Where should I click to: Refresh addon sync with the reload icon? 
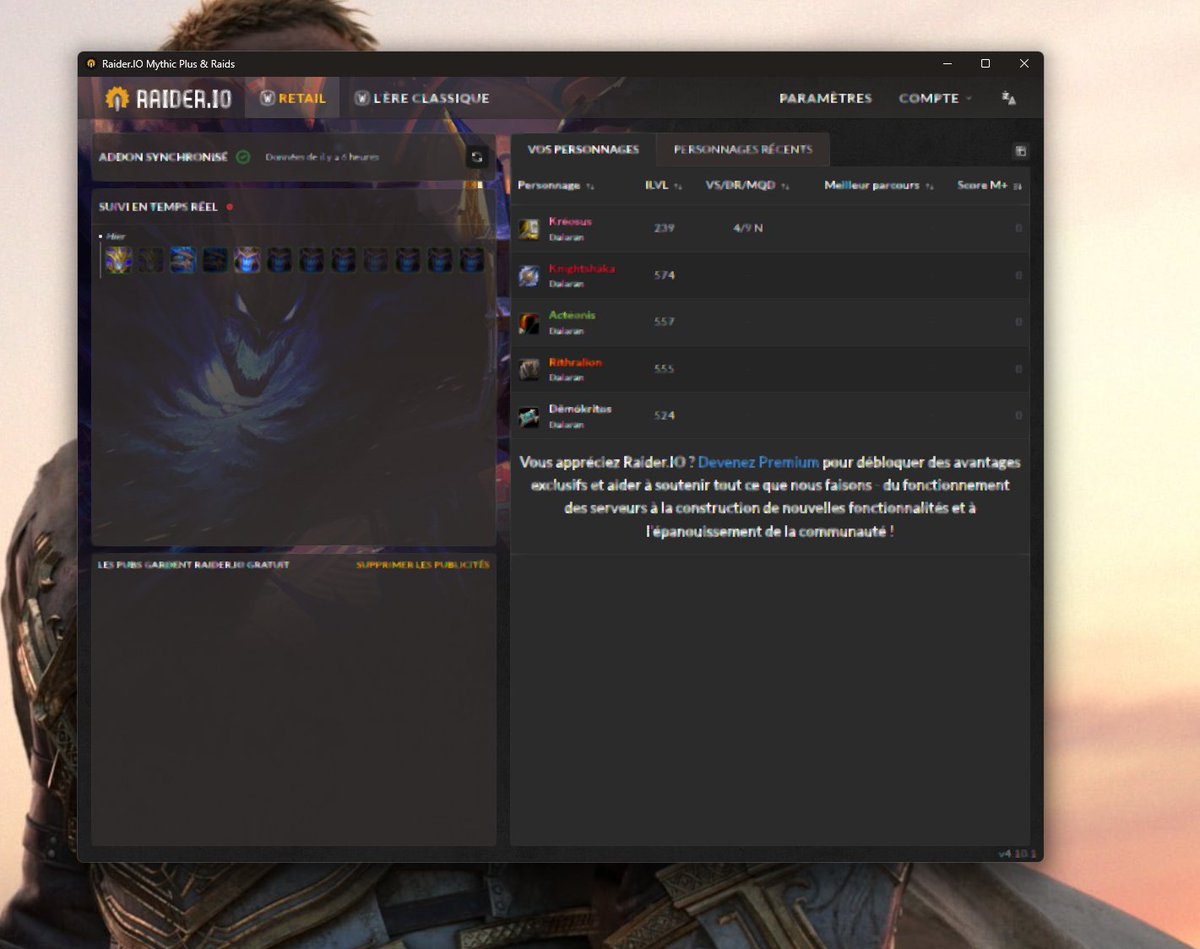coord(477,157)
